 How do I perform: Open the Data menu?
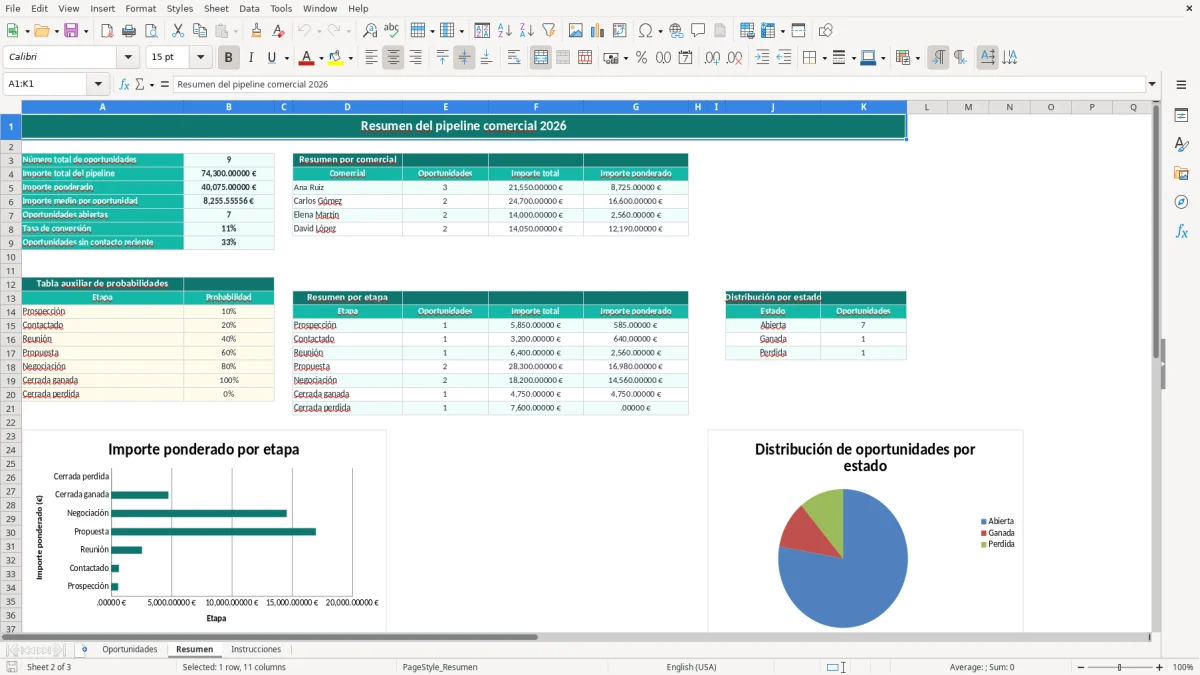click(x=249, y=8)
